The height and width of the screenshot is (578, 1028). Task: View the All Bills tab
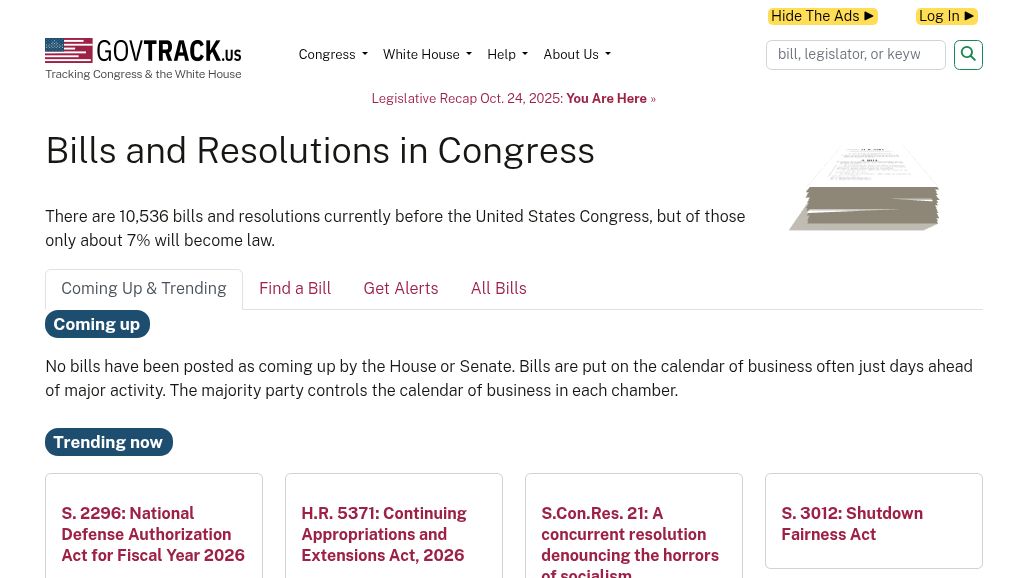click(x=498, y=289)
